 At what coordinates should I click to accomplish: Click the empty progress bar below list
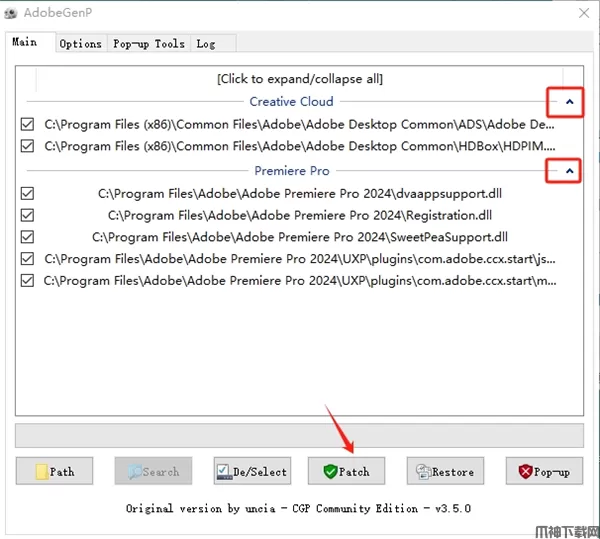tap(299, 435)
